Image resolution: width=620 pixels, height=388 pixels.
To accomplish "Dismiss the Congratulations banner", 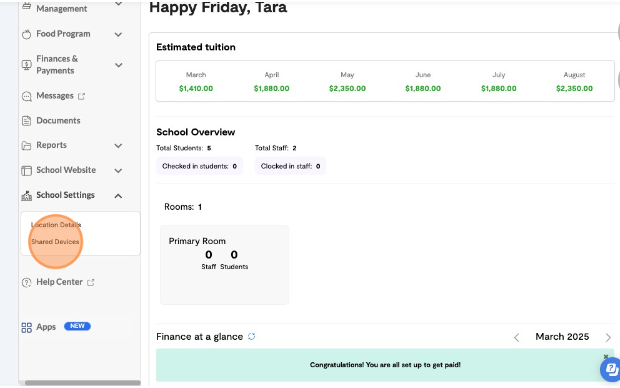I will 606,356.
